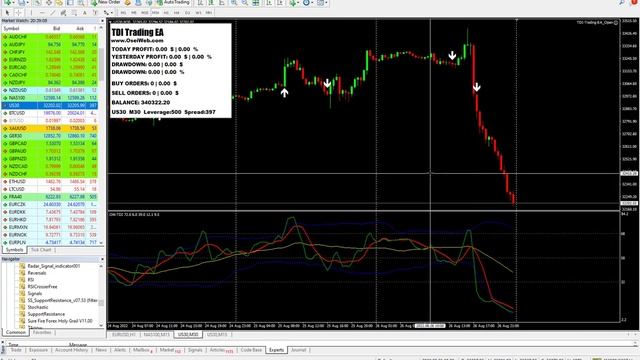
Task: Switch chart to H4 timeframe
Action: point(176,13)
